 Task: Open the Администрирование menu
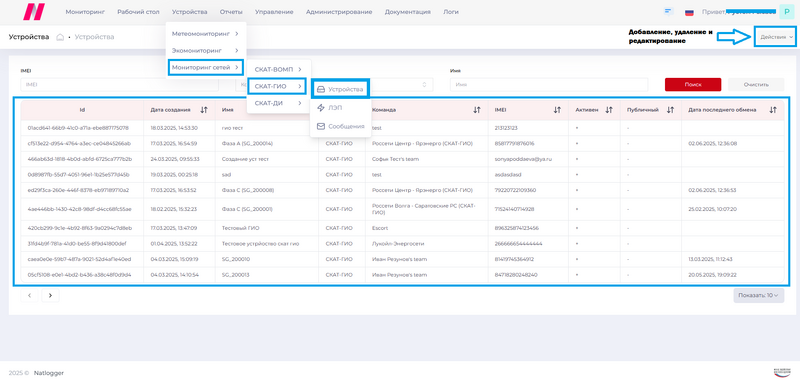(339, 12)
